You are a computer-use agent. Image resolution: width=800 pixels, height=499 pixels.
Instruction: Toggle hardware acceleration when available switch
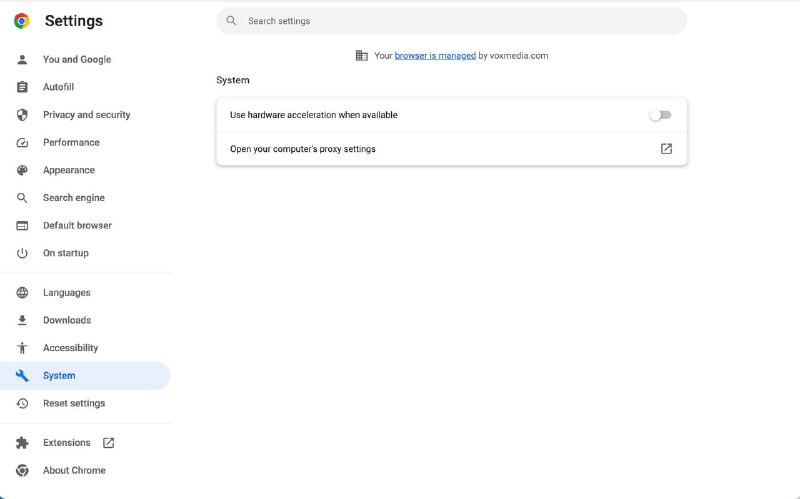click(x=661, y=115)
